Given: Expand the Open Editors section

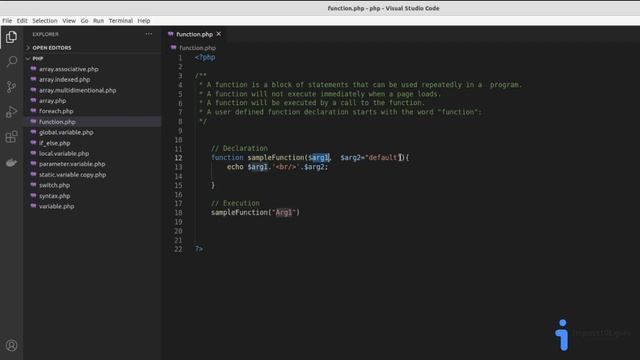Looking at the screenshot, I should click(x=52, y=48).
